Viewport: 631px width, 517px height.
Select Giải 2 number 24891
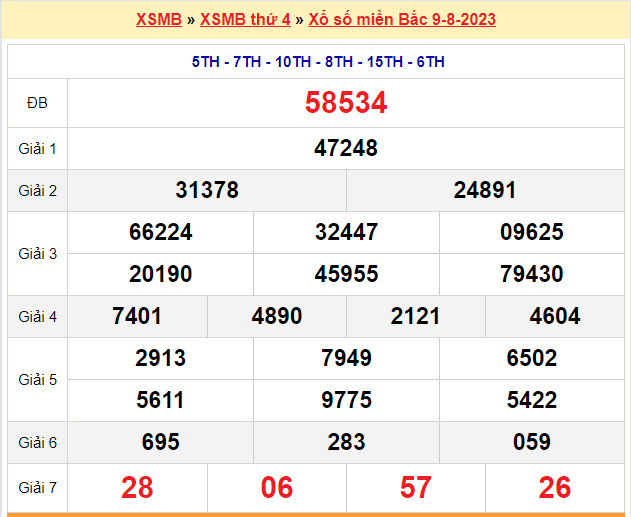485,190
